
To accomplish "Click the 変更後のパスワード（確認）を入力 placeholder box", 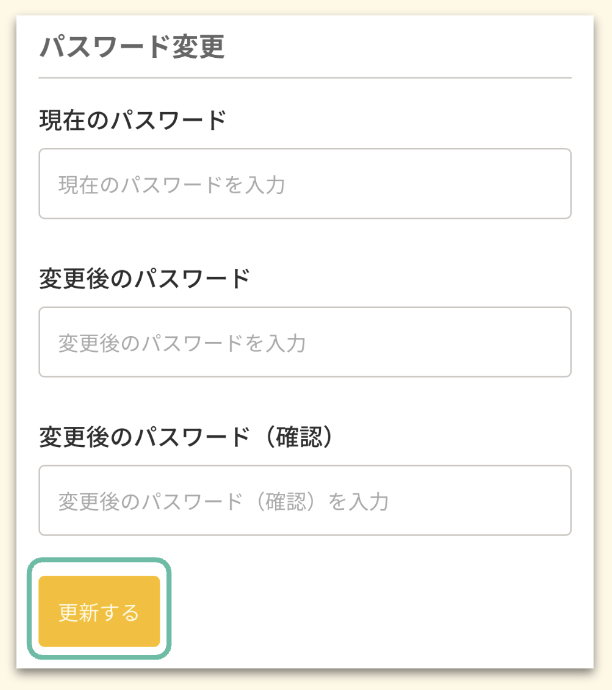I will tap(305, 500).
